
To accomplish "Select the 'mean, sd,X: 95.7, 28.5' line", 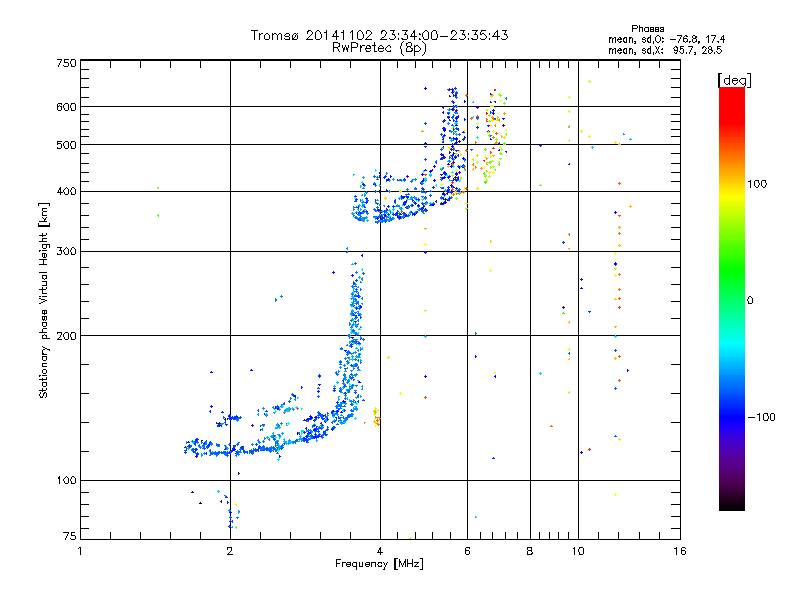I will click(x=665, y=50).
